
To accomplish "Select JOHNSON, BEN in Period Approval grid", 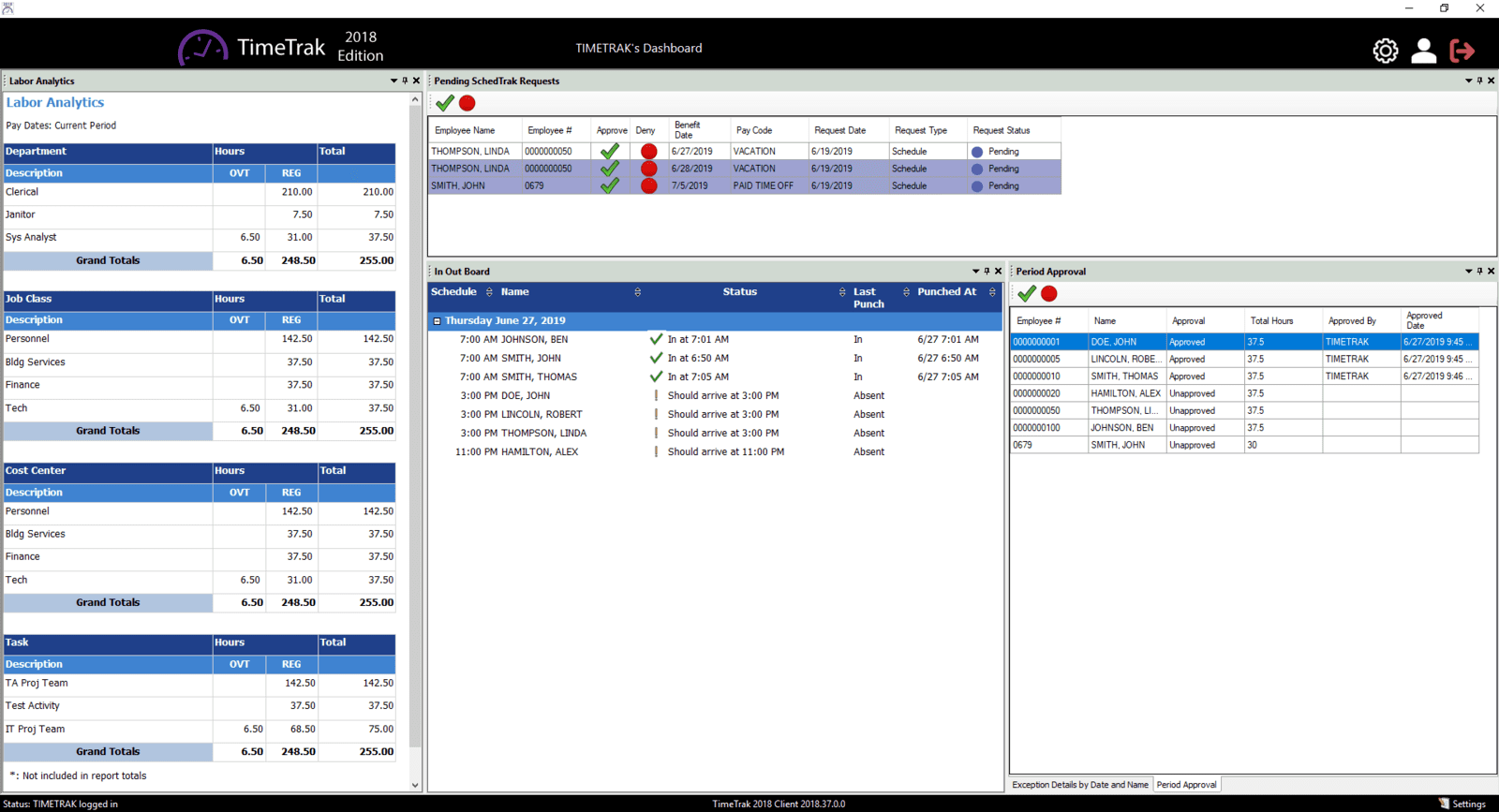I will [x=1244, y=428].
